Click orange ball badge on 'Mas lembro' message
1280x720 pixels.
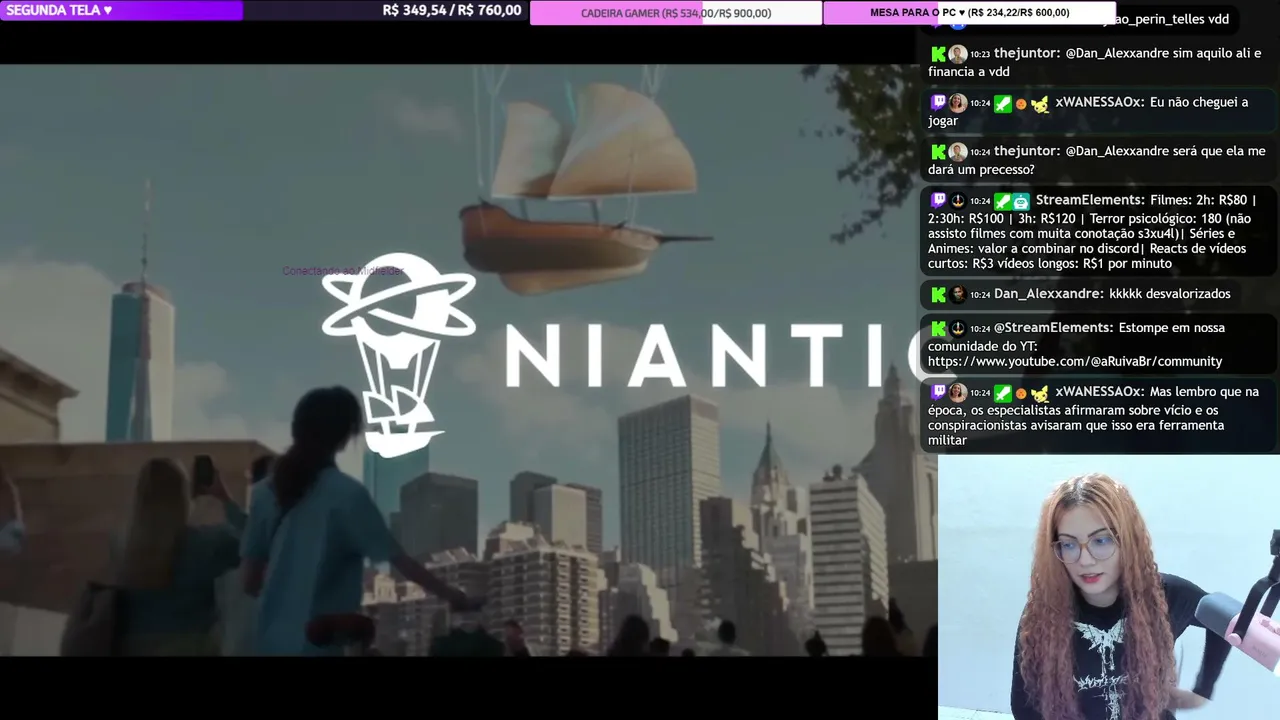coord(1021,394)
